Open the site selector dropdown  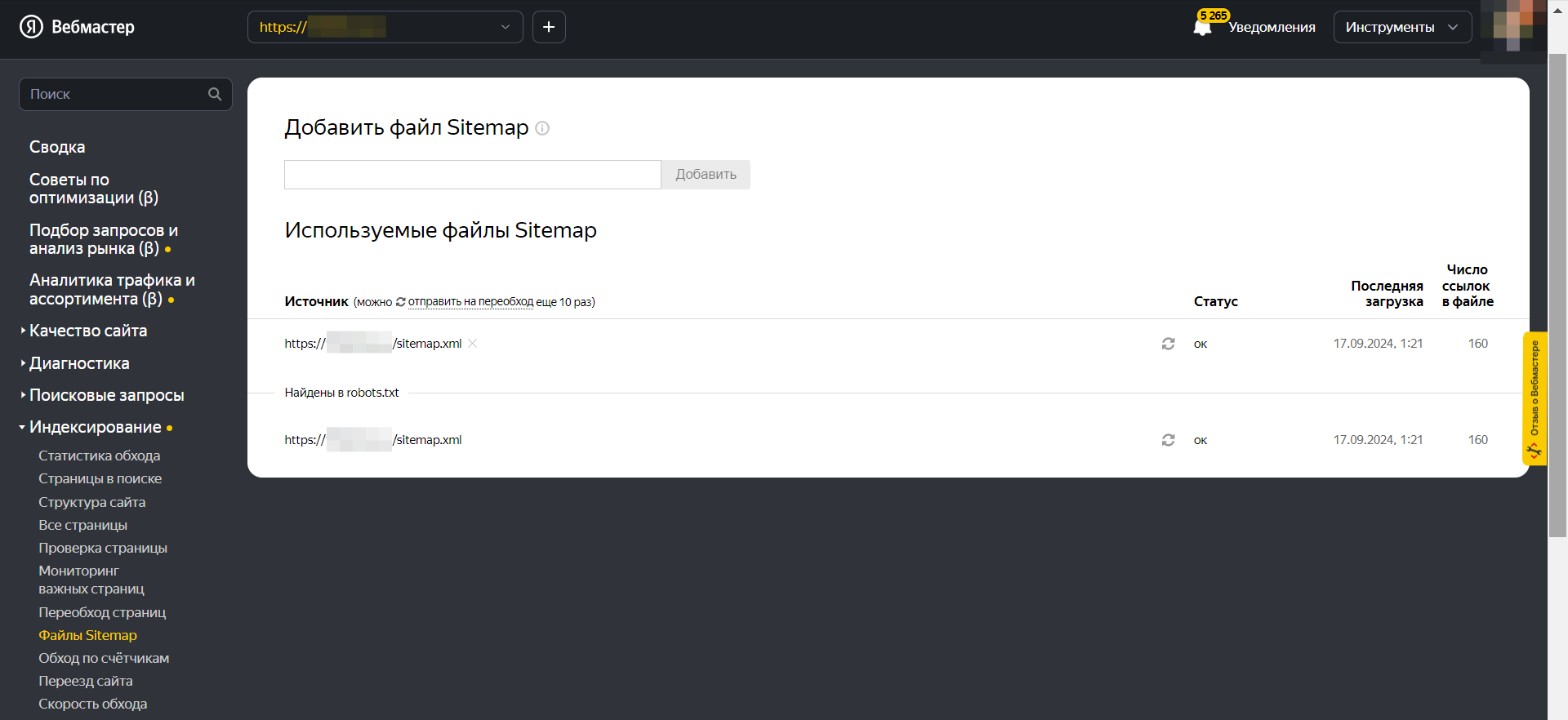(x=385, y=27)
